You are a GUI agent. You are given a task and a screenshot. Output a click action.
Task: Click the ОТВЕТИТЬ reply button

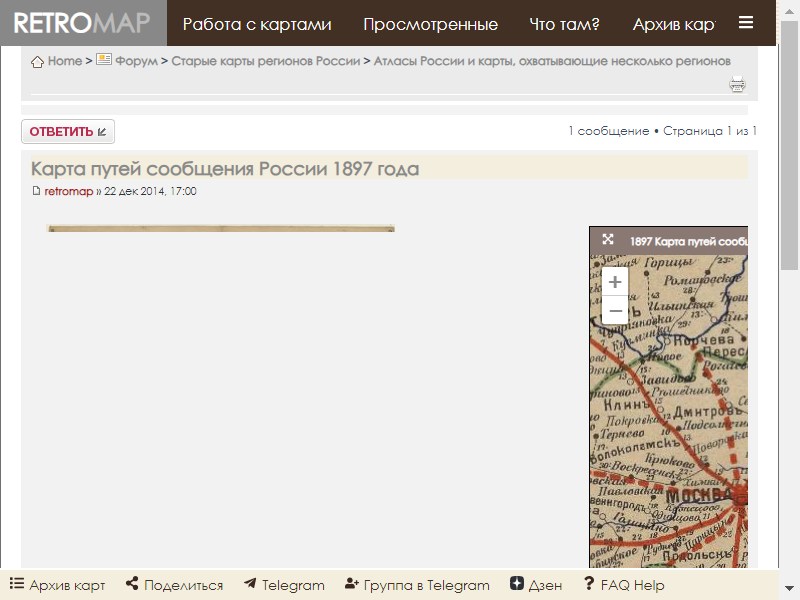pos(68,132)
